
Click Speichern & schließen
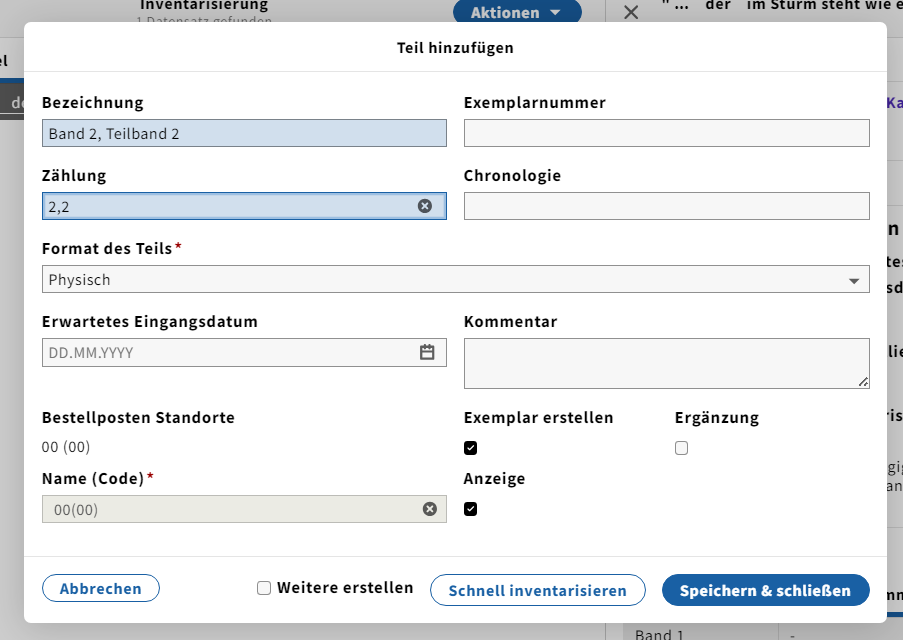click(765, 590)
